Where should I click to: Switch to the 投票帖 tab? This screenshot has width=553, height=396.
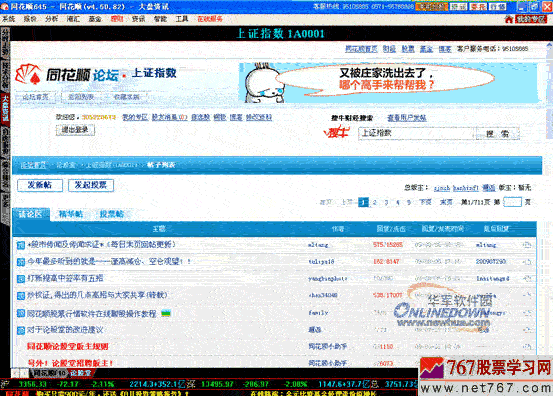click(x=111, y=214)
